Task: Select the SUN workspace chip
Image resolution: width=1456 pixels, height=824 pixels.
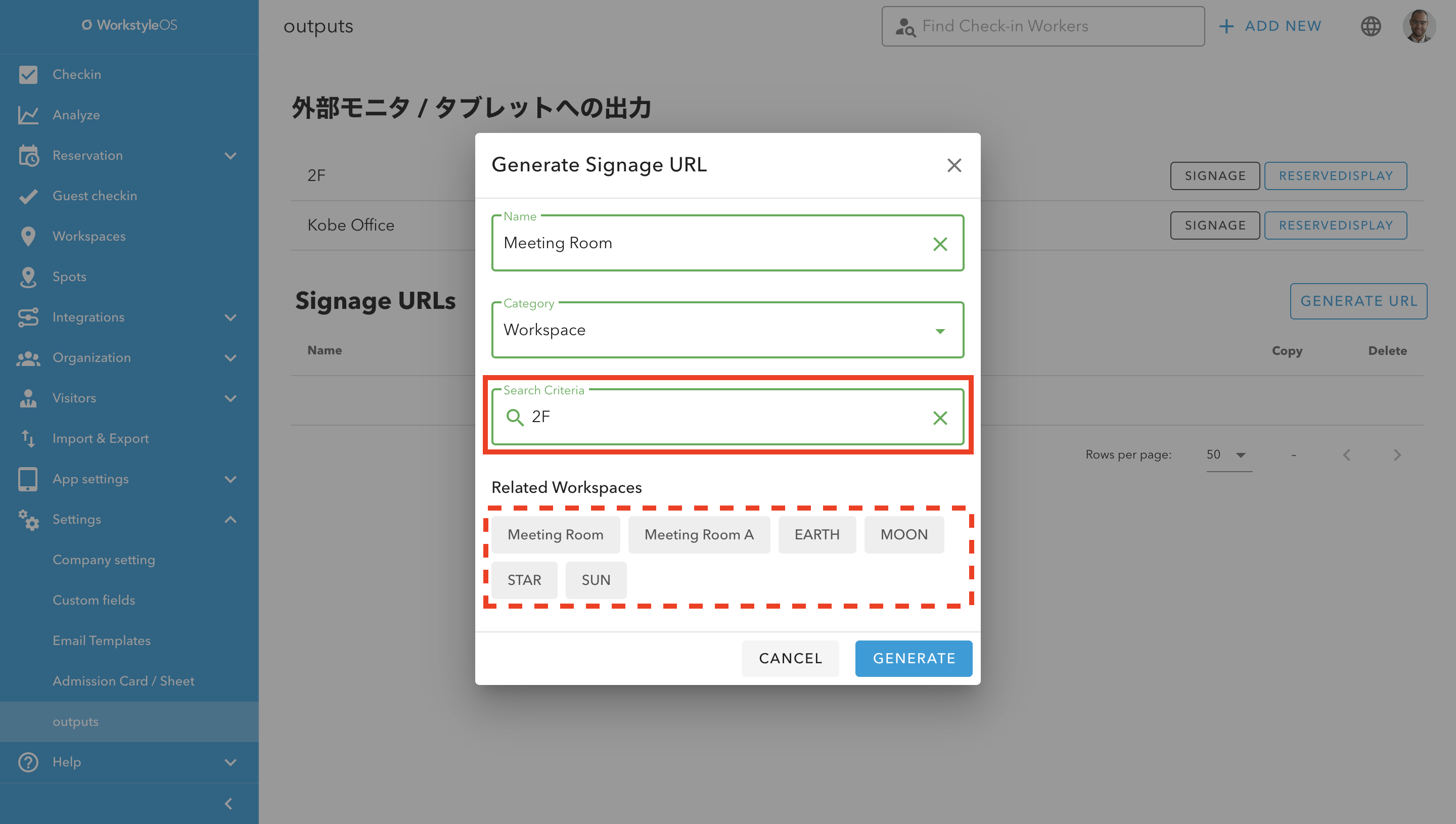Action: pyautogui.click(x=596, y=580)
